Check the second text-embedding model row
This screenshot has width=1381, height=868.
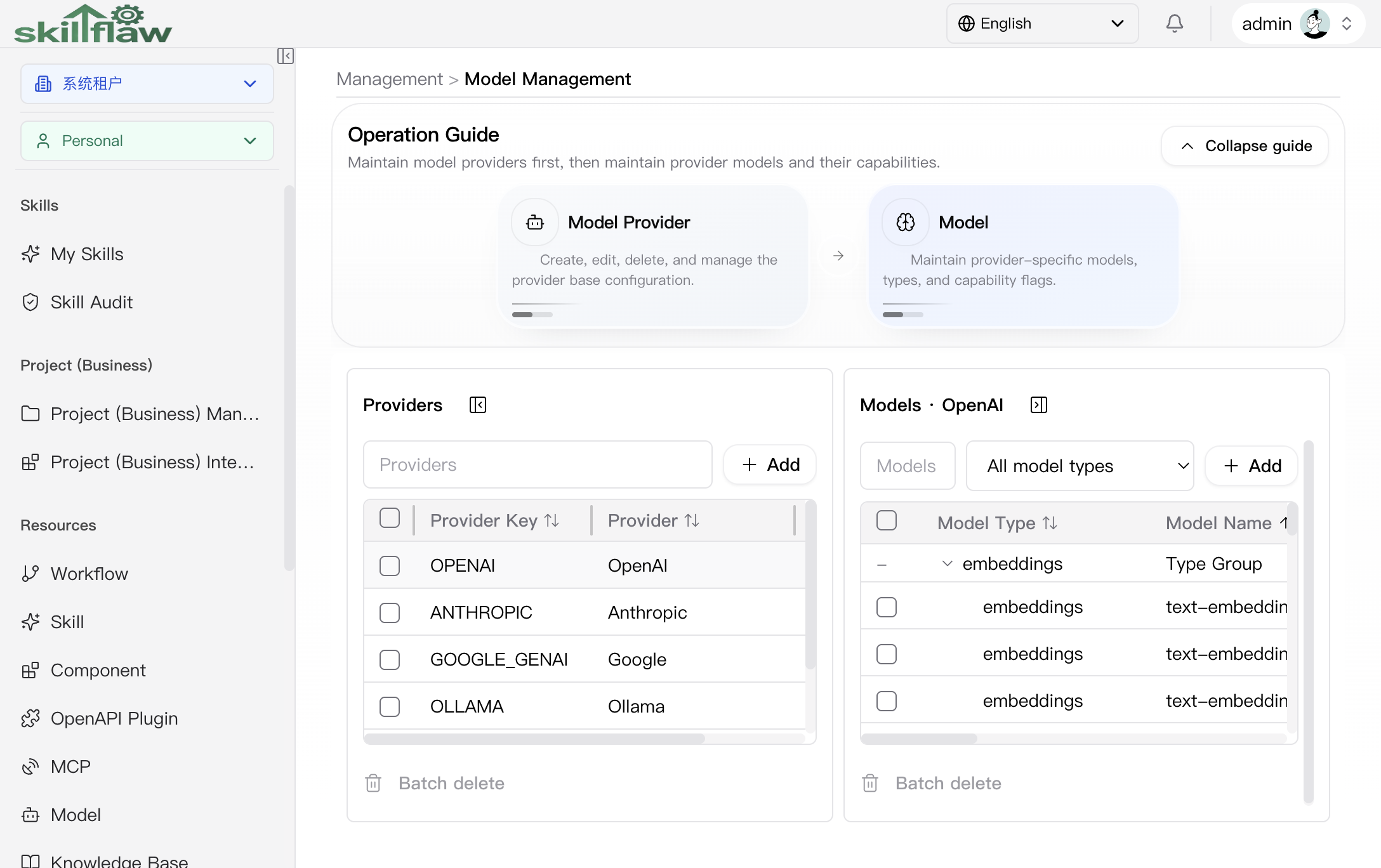887,654
